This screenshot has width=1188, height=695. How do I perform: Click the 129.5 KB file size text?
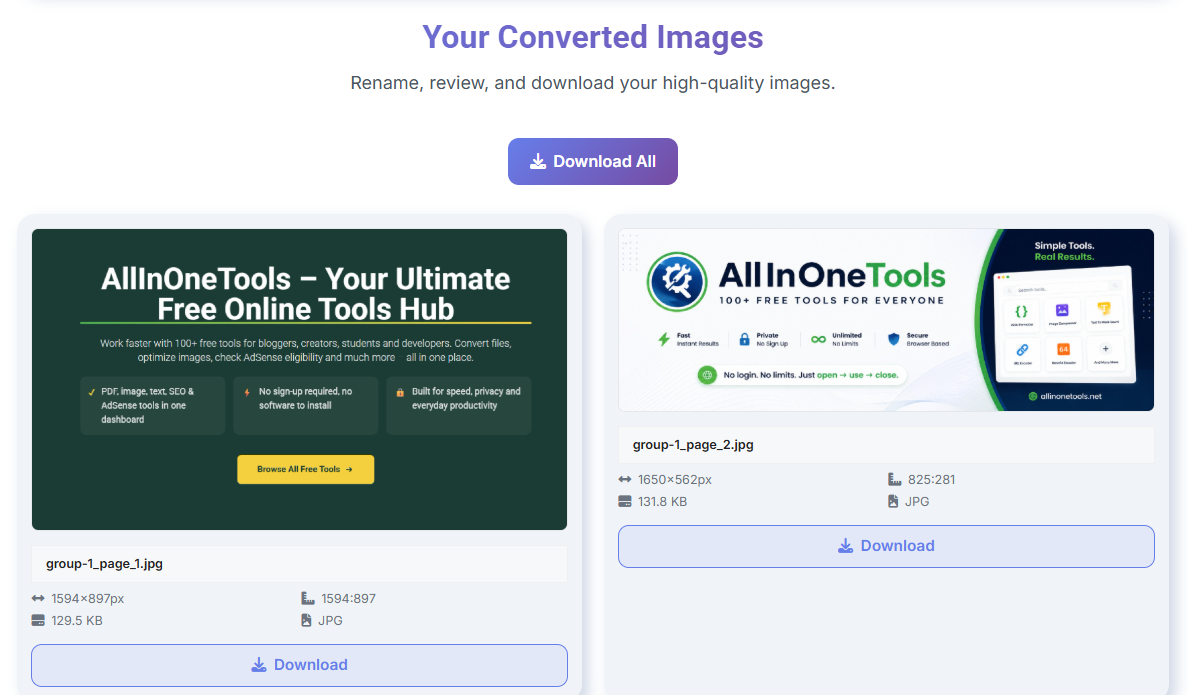coord(77,621)
